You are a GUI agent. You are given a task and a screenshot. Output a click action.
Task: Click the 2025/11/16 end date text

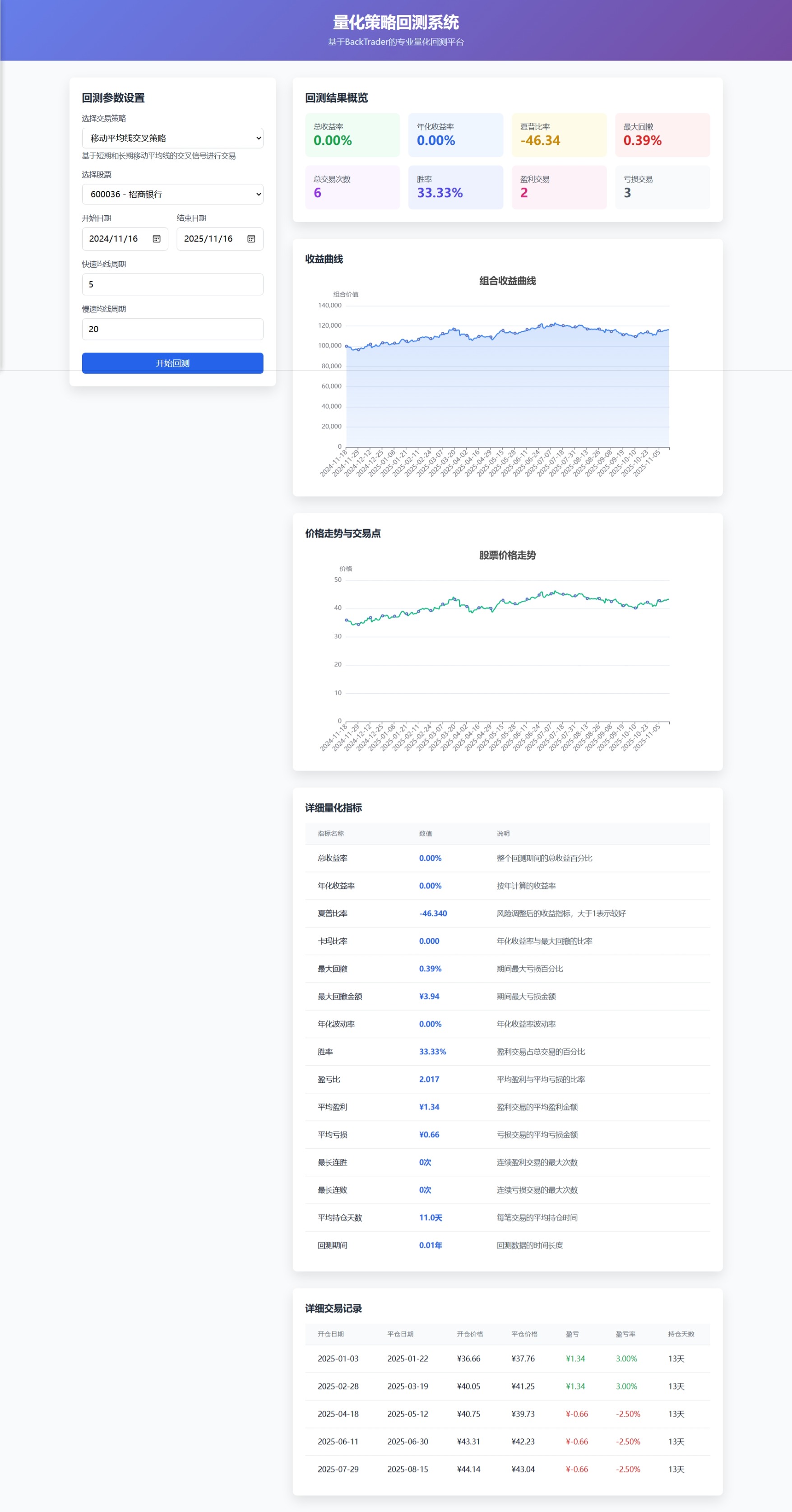pyautogui.click(x=208, y=239)
